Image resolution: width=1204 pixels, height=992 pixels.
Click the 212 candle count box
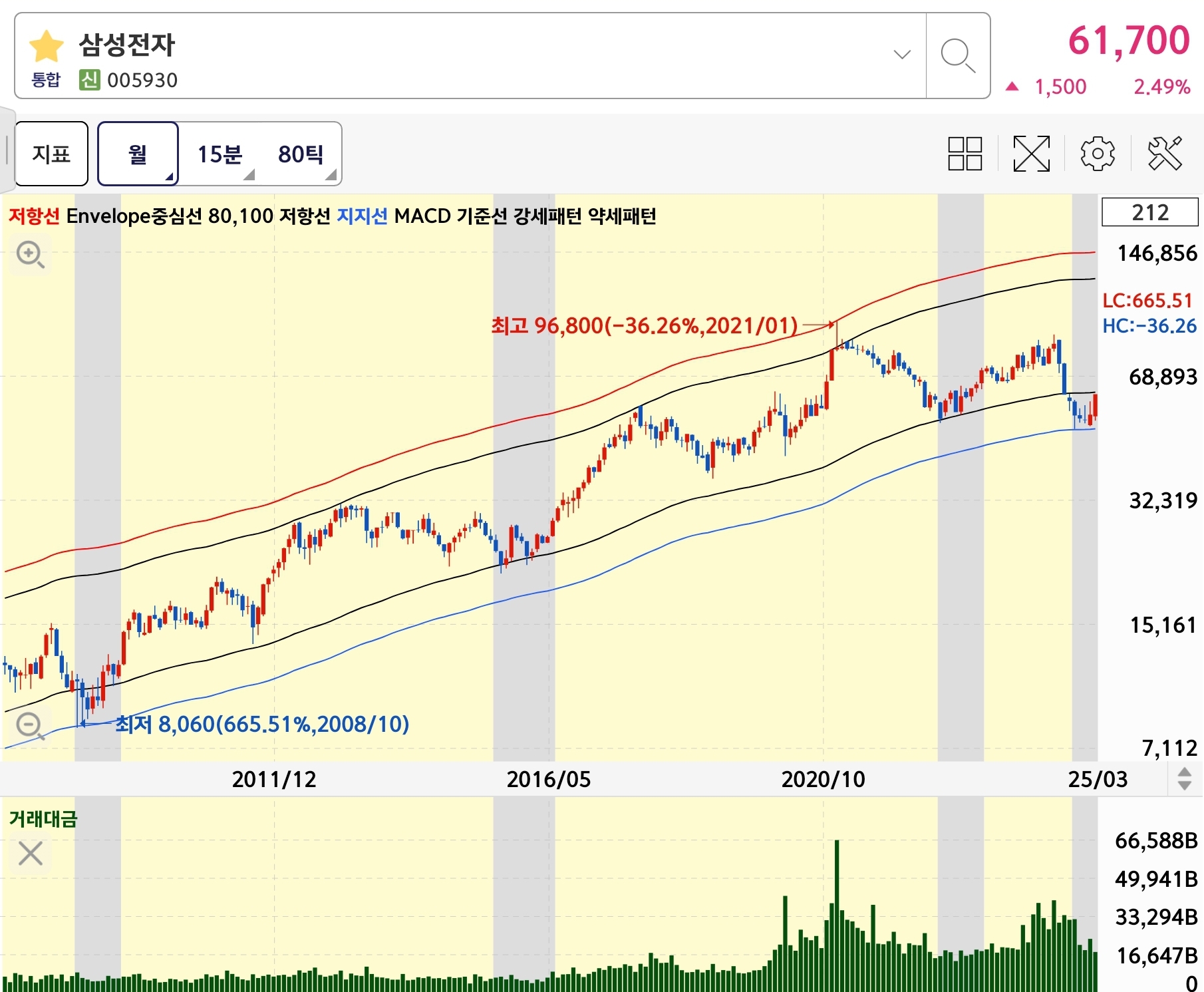click(x=1150, y=212)
